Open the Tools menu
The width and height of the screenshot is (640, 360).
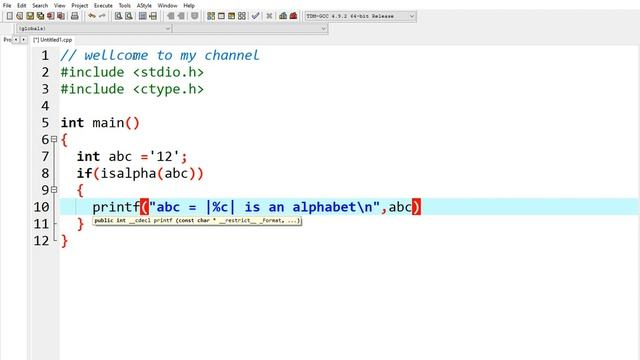[x=124, y=5]
